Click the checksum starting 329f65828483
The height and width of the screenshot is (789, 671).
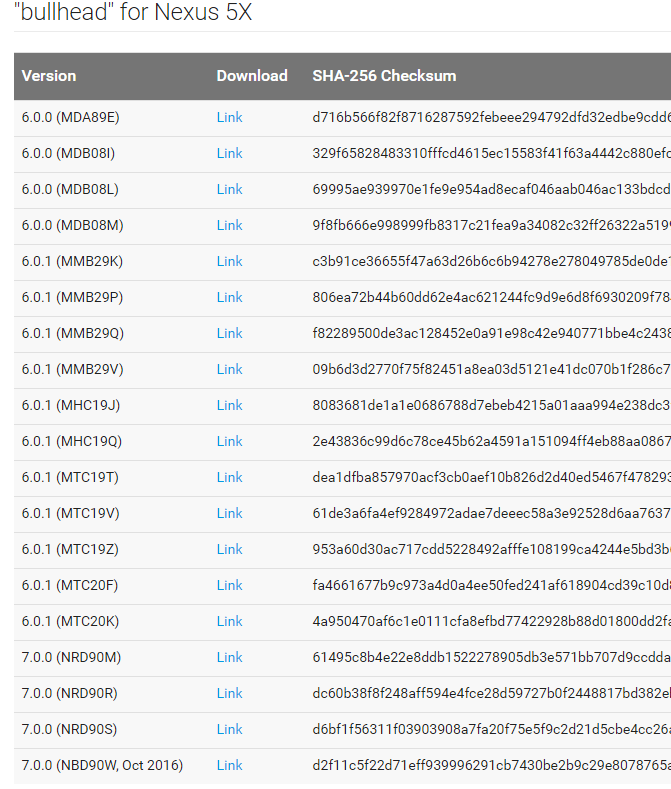(x=492, y=153)
